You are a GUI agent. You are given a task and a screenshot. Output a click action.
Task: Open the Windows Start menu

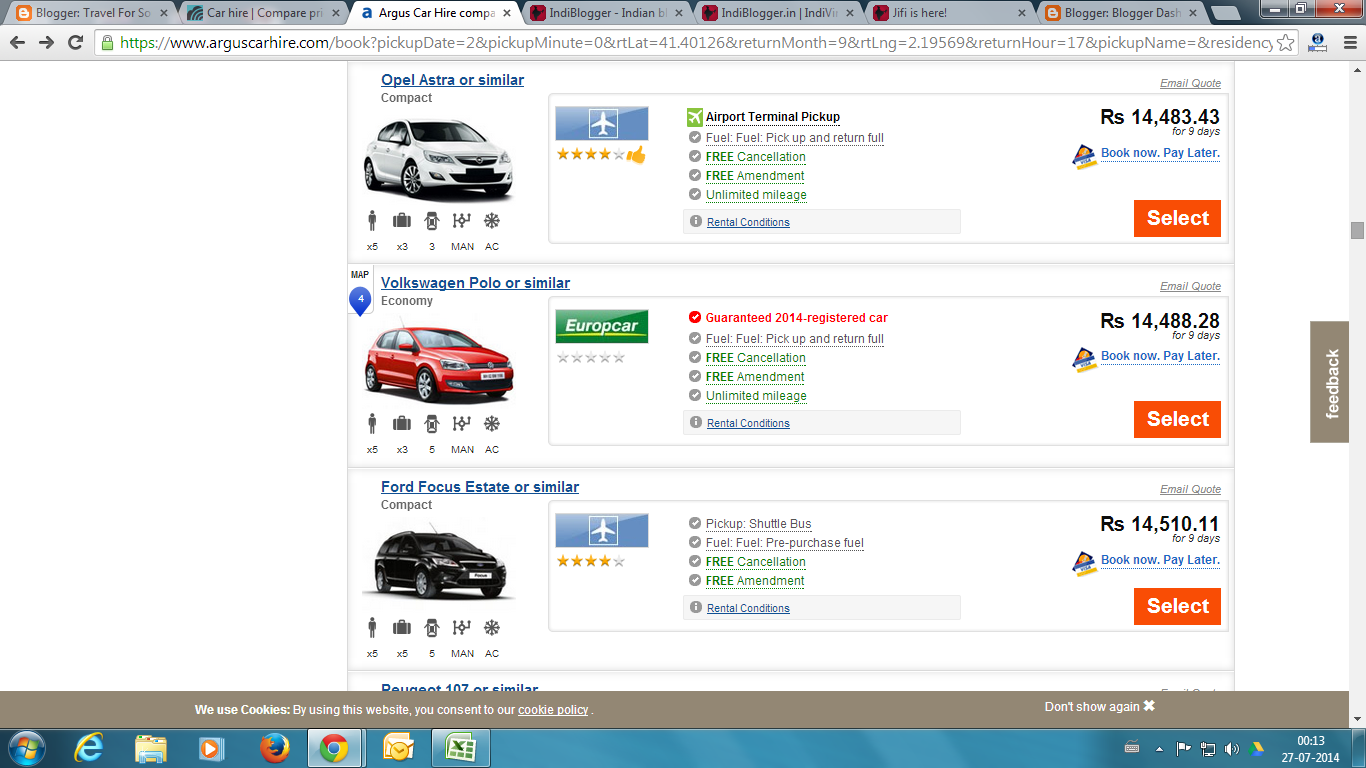(x=26, y=748)
